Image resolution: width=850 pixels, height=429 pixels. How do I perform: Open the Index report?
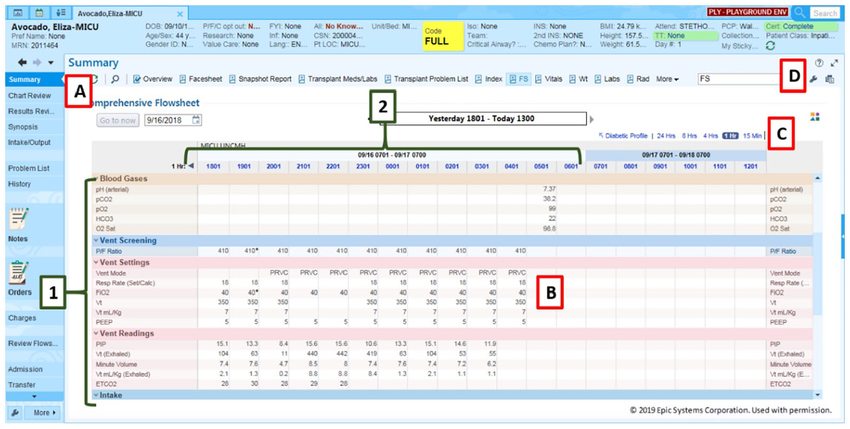[x=489, y=79]
